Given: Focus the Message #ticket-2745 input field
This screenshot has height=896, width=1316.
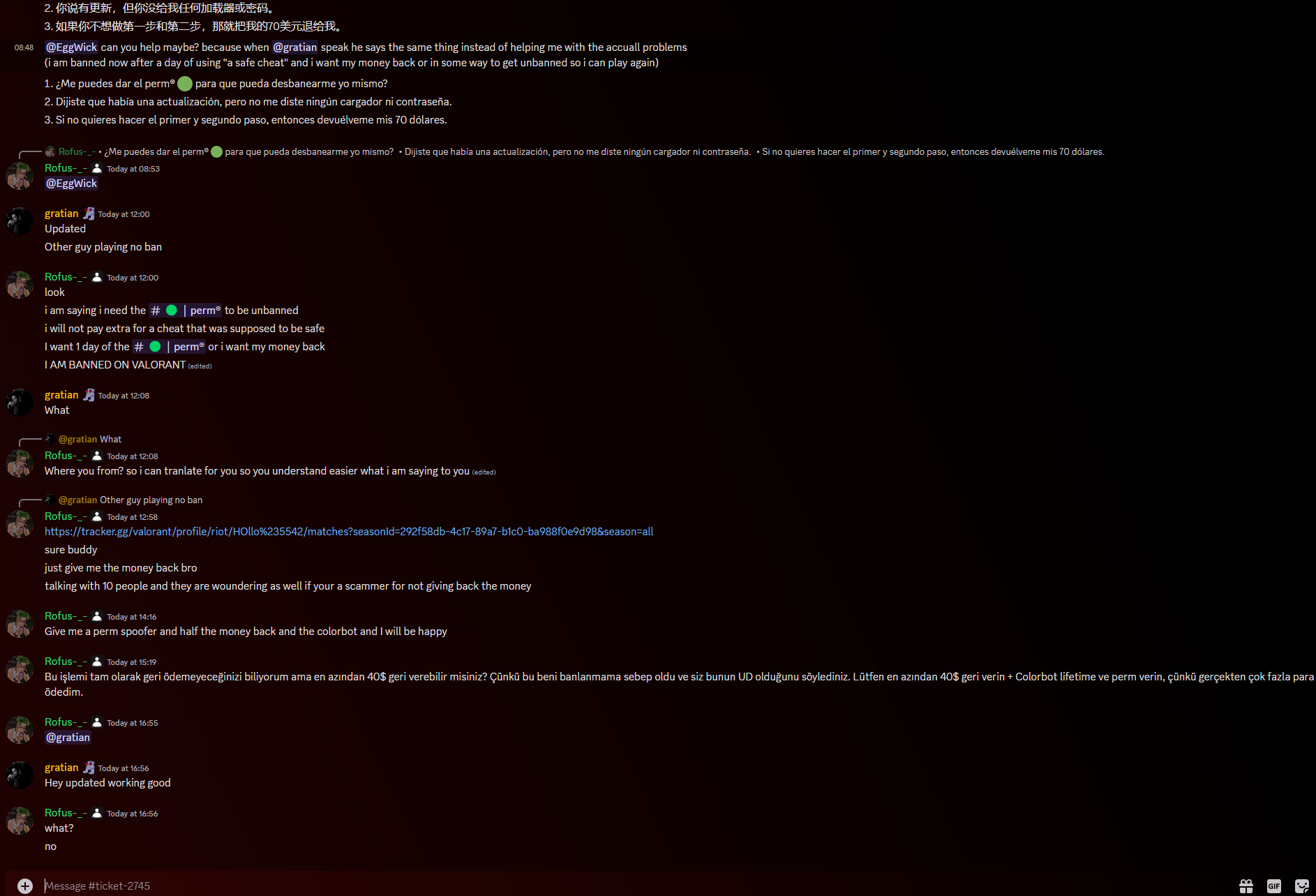Looking at the screenshot, I should point(628,886).
